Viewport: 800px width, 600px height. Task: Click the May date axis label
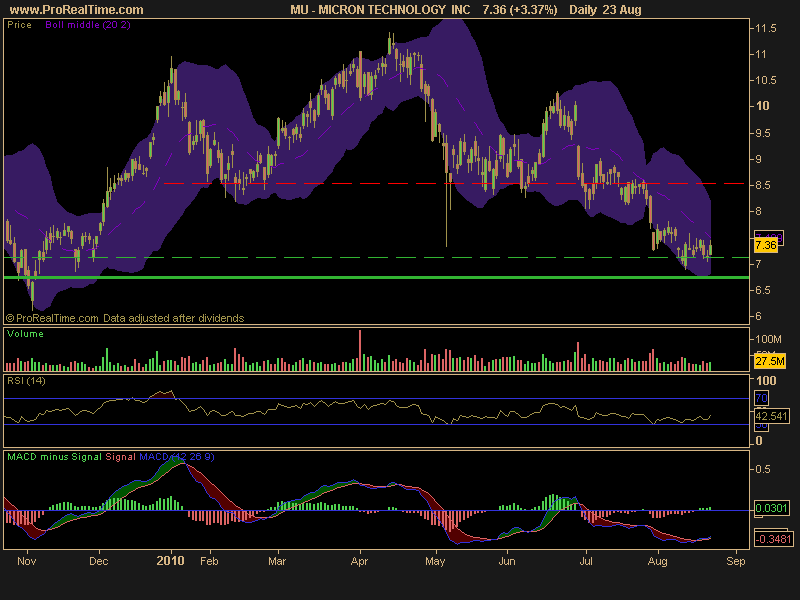coord(435,561)
